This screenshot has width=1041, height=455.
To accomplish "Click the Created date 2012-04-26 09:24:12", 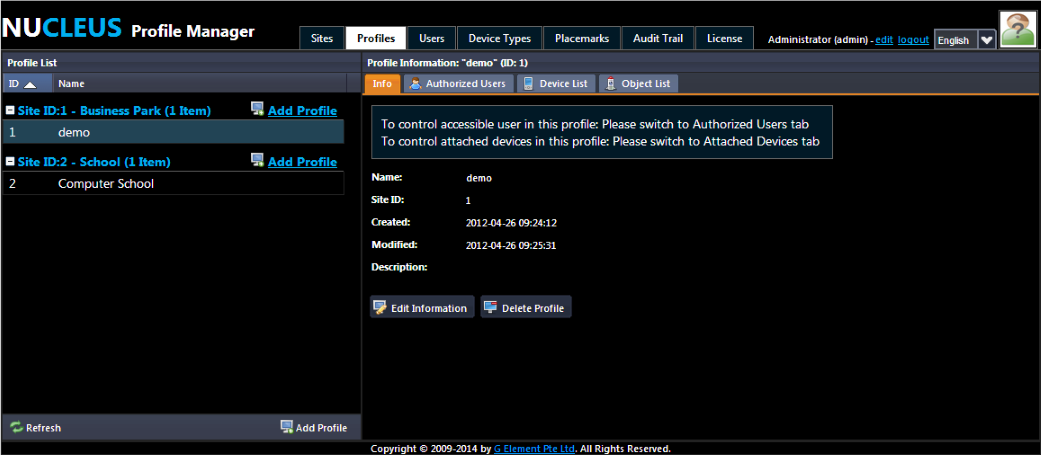I will pyautogui.click(x=511, y=223).
